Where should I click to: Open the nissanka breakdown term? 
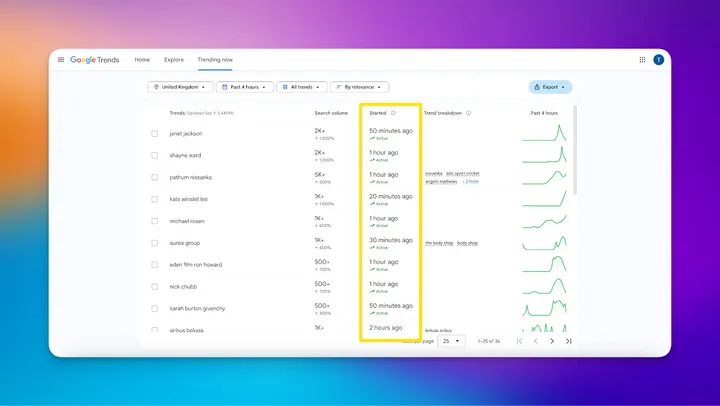[433, 174]
